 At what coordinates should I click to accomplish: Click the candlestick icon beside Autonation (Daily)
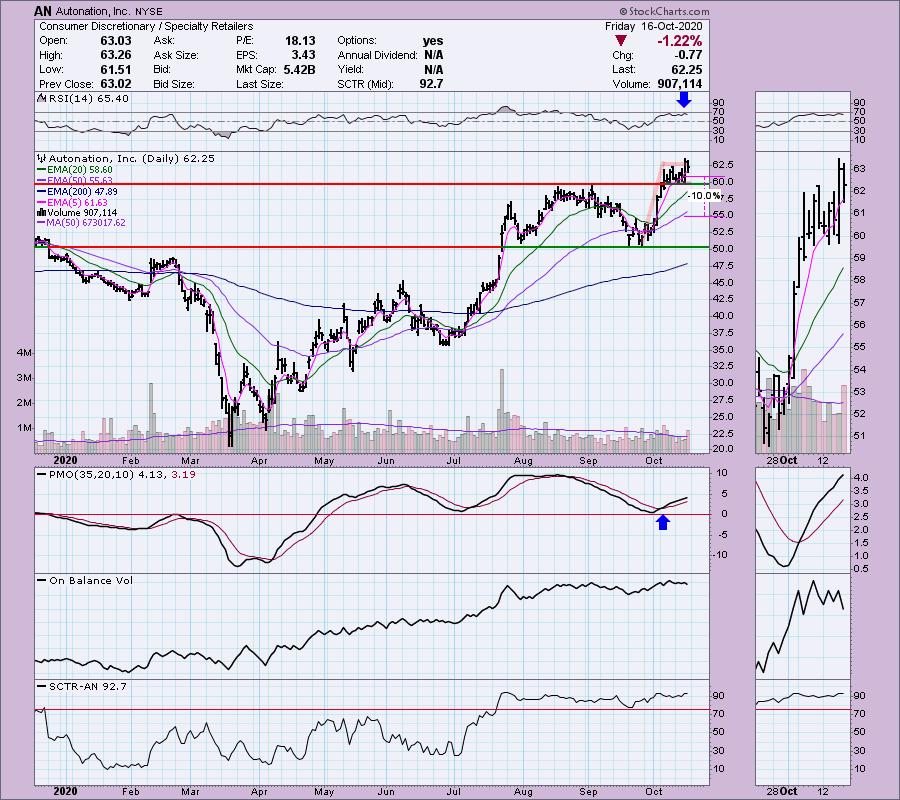(x=41, y=158)
